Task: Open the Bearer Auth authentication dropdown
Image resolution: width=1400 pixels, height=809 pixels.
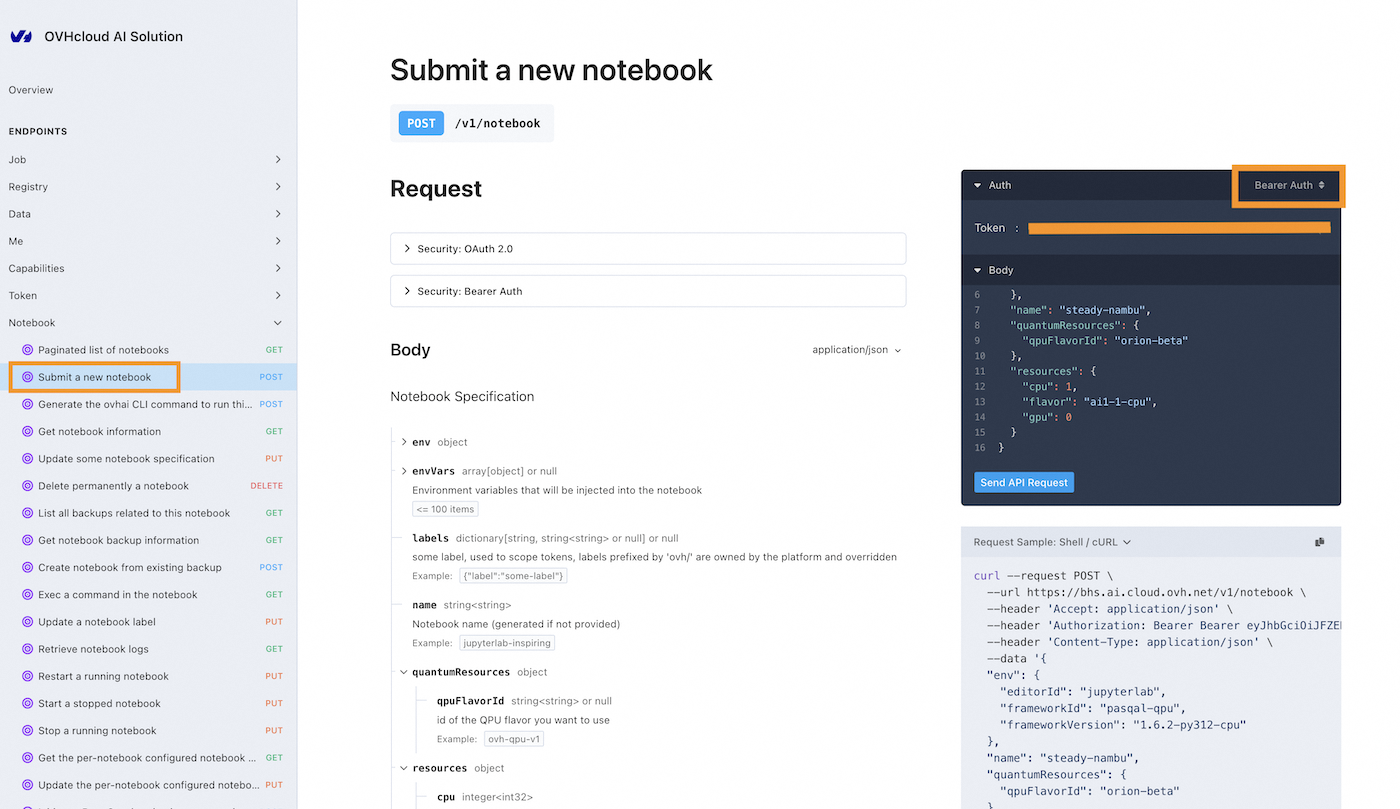Action: (1288, 185)
